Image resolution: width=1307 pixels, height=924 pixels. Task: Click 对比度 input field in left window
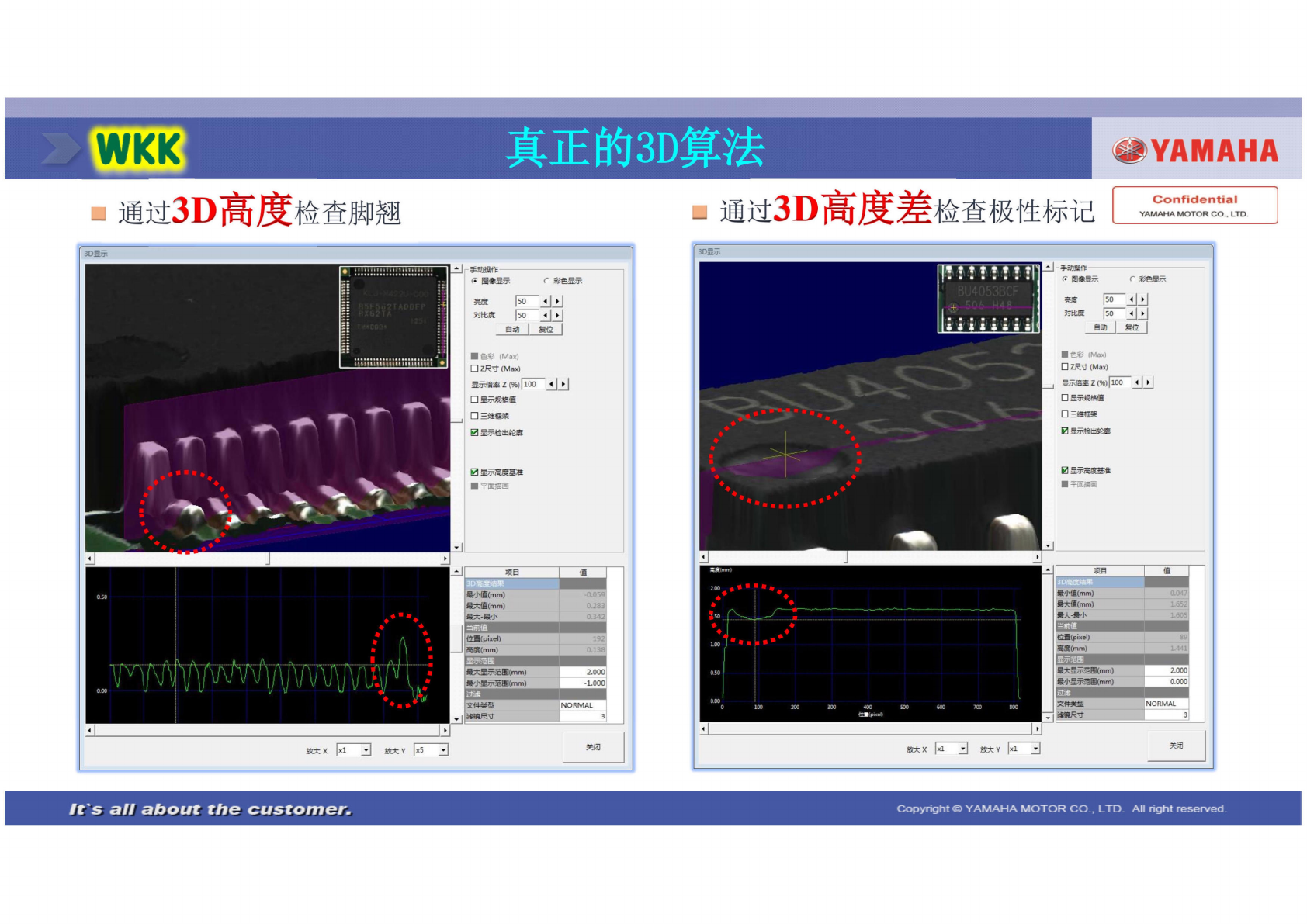click(527, 315)
